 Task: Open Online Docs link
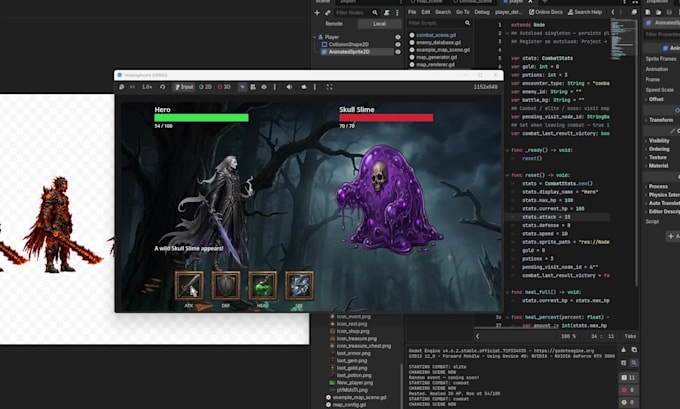(x=545, y=12)
